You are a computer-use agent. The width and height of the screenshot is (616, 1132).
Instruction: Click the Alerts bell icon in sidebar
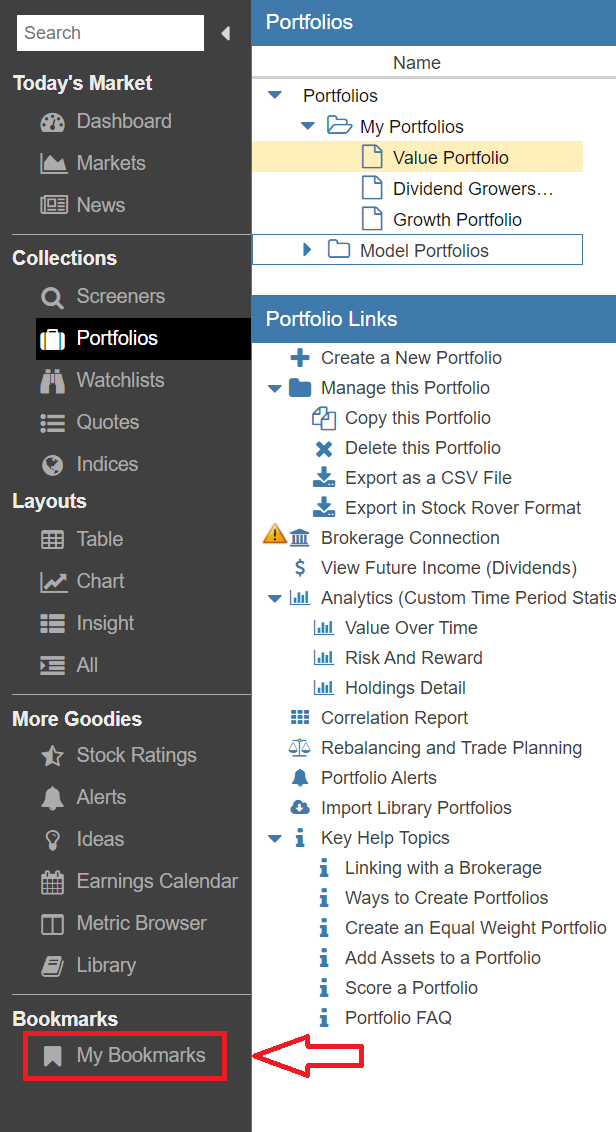point(52,798)
